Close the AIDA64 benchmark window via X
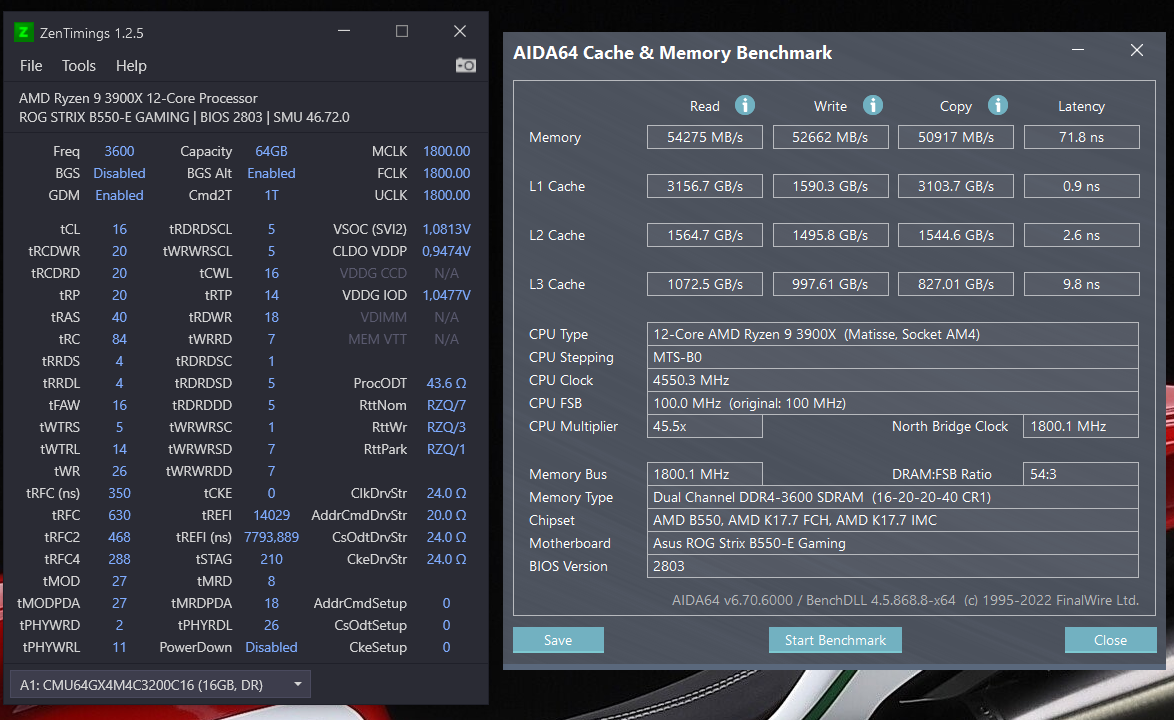Image resolution: width=1174 pixels, height=720 pixels. [x=1137, y=50]
